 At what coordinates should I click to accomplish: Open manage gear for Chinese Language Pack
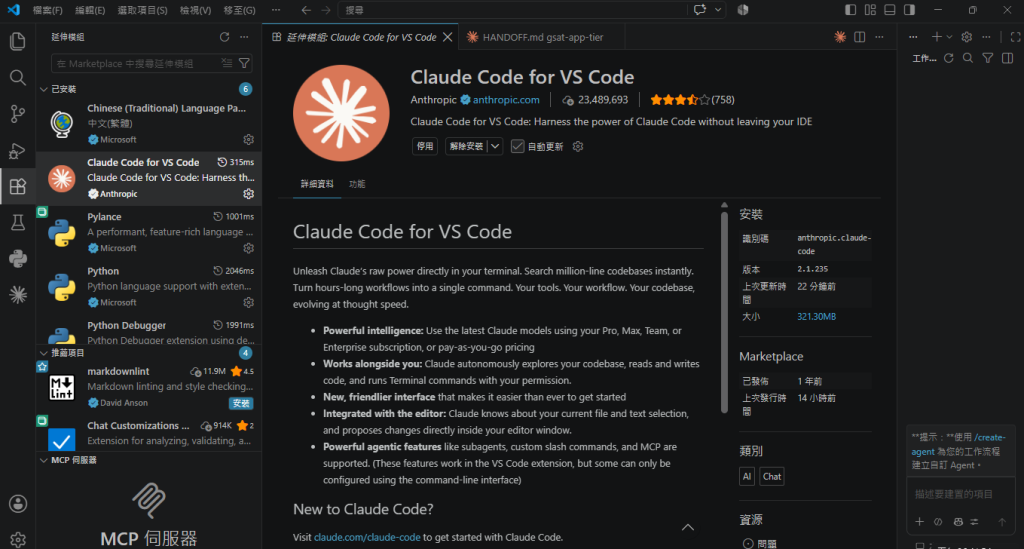point(248,140)
